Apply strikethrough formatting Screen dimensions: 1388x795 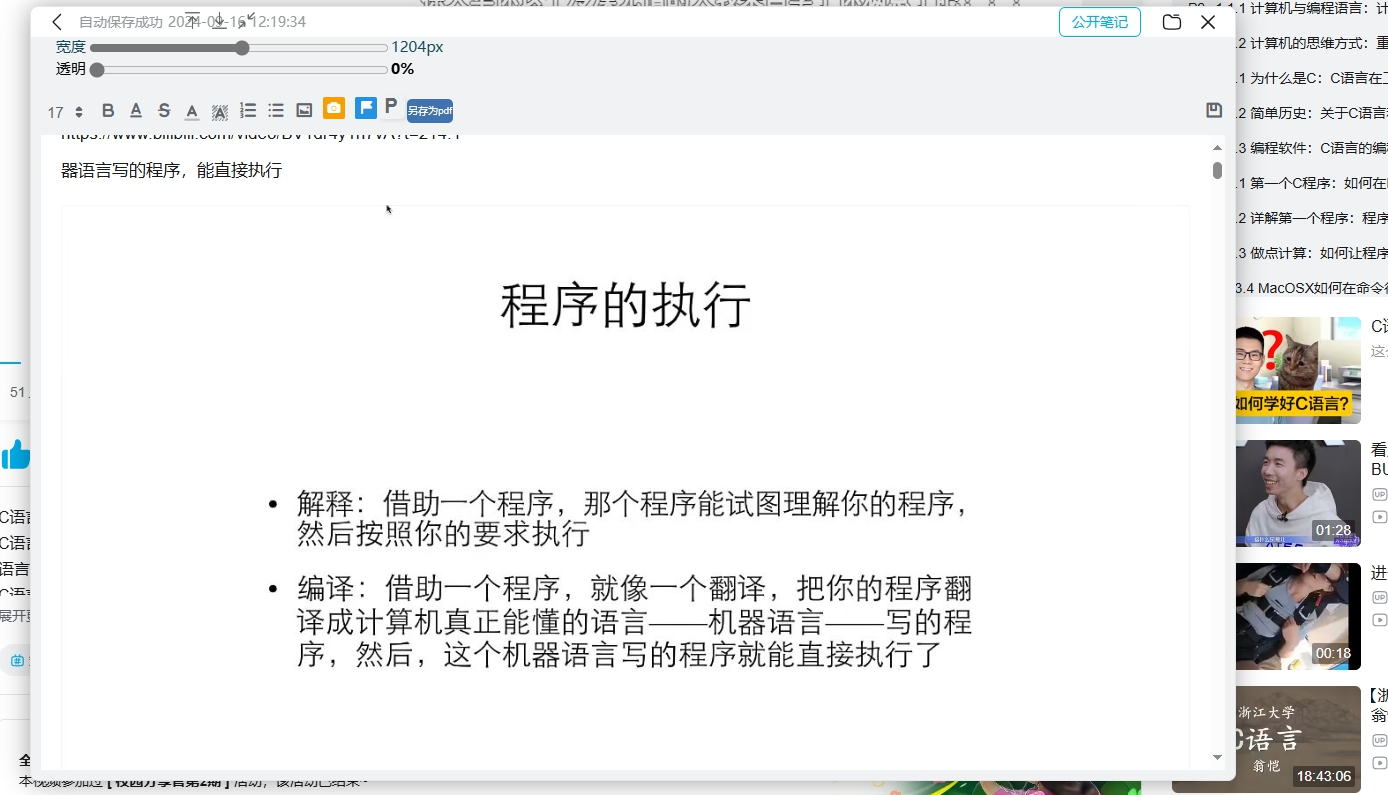[164, 111]
